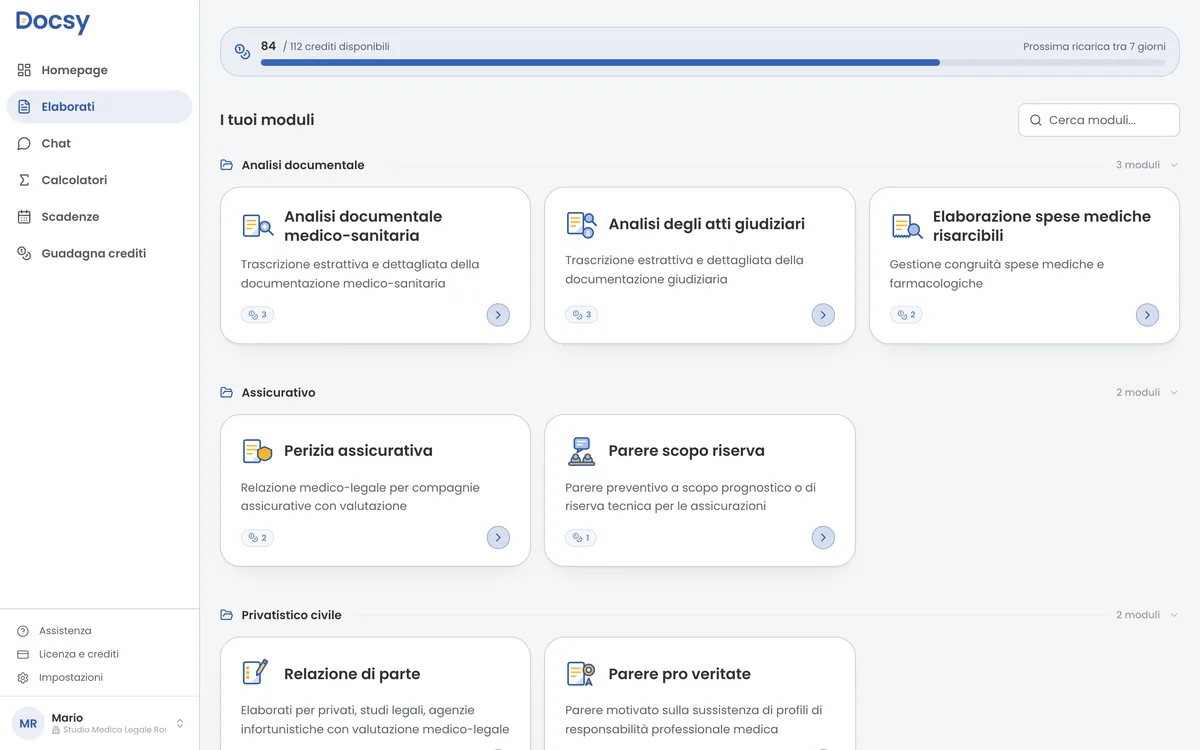
Task: Collapse the Privatistico civile section chevron
Action: coord(1174,615)
